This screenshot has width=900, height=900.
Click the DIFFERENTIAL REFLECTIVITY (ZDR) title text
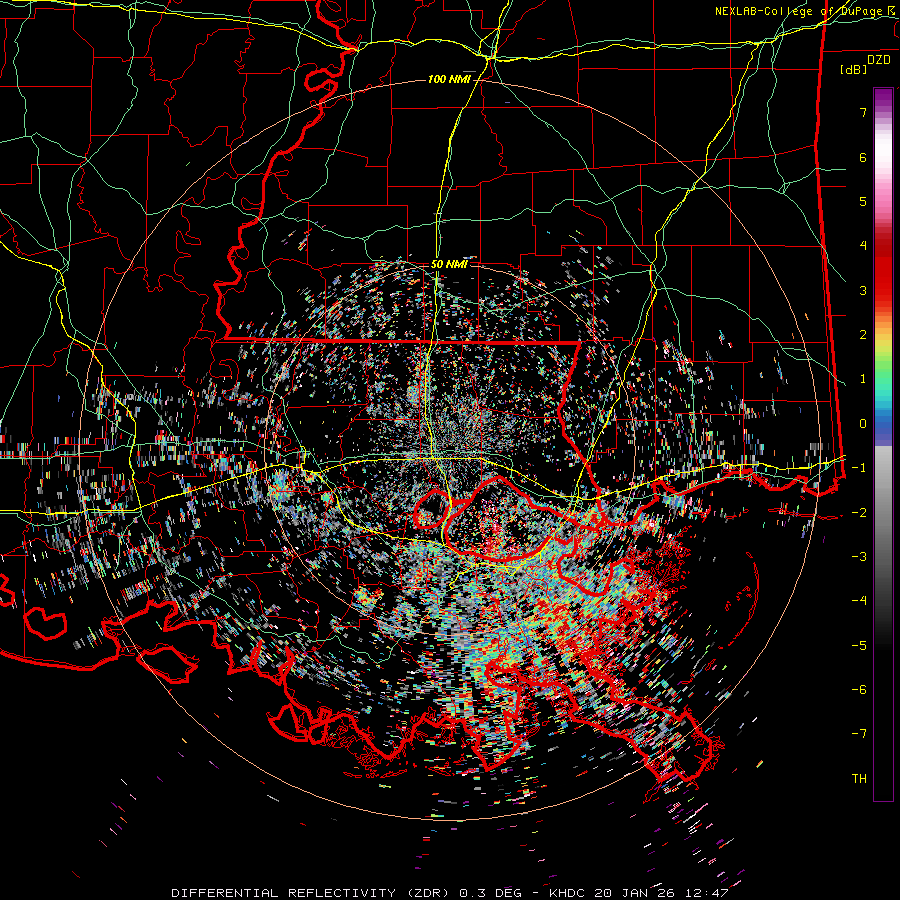coord(313,893)
